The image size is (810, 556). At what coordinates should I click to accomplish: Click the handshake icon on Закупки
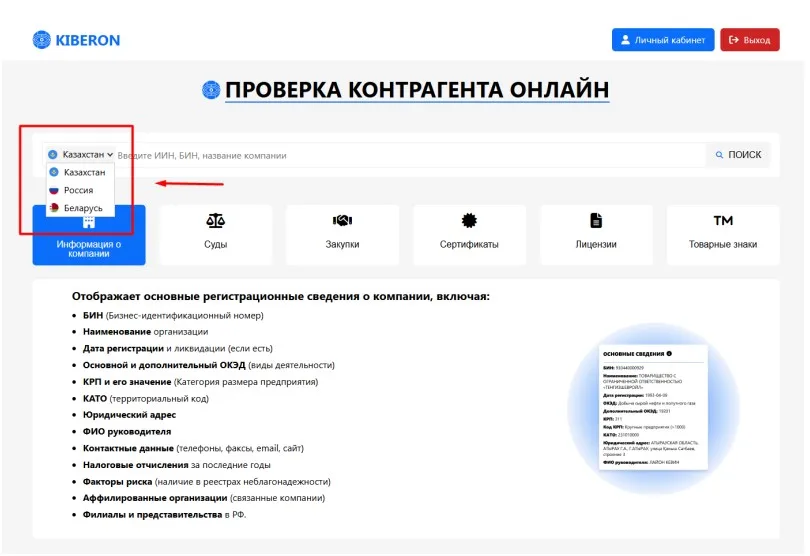[342, 221]
